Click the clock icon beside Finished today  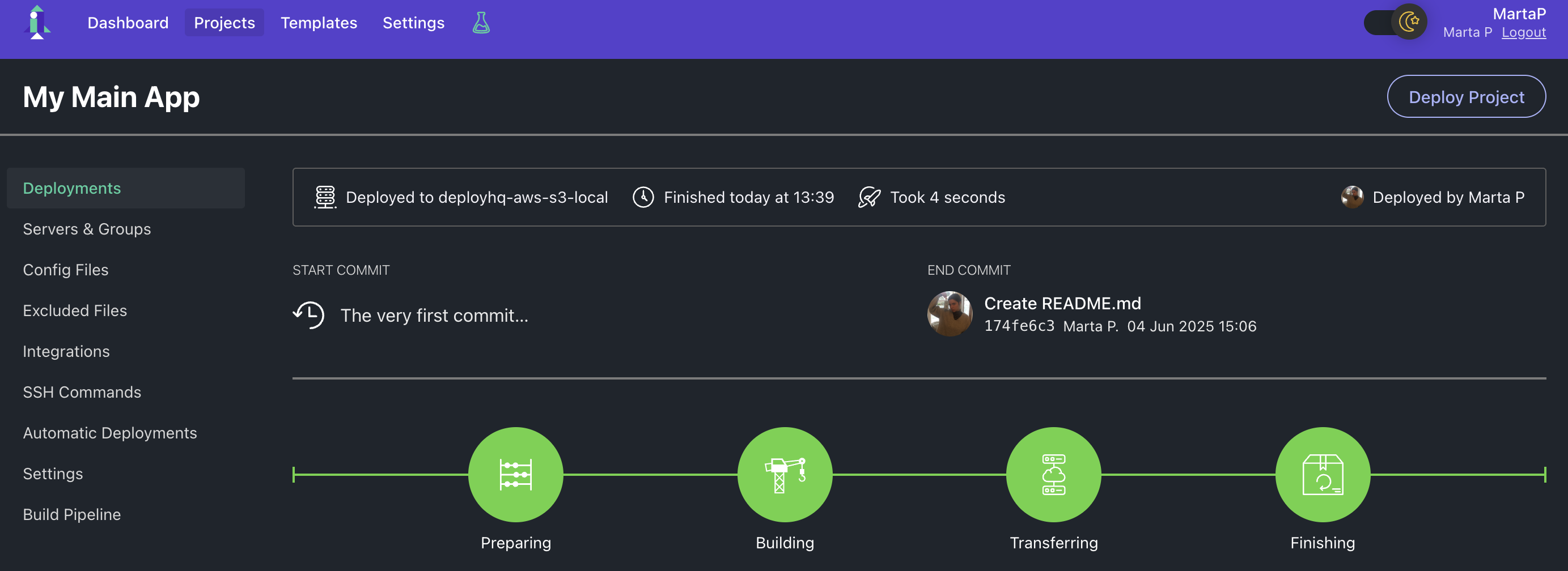(642, 197)
